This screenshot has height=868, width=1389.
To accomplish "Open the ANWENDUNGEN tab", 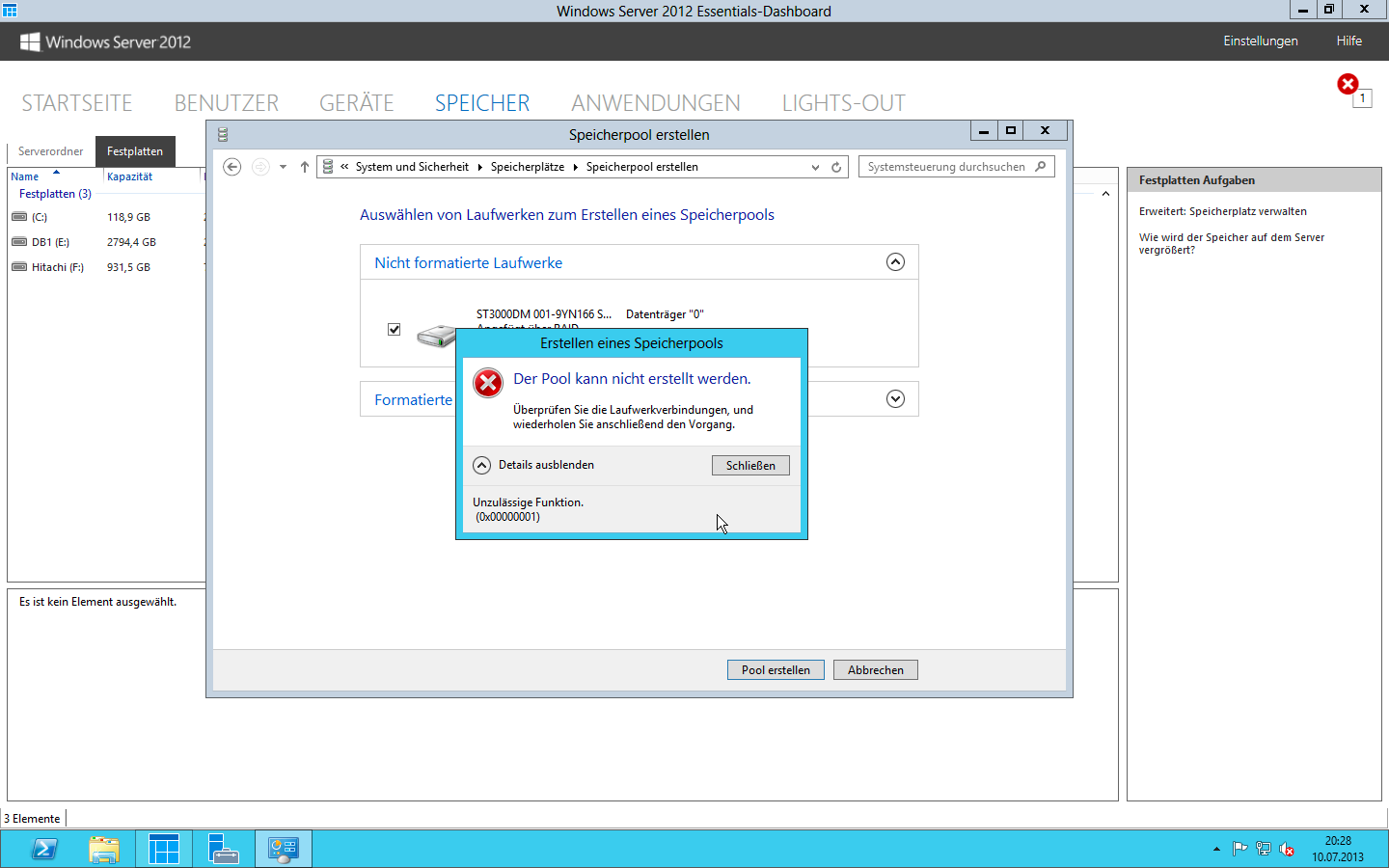I will pyautogui.click(x=656, y=103).
